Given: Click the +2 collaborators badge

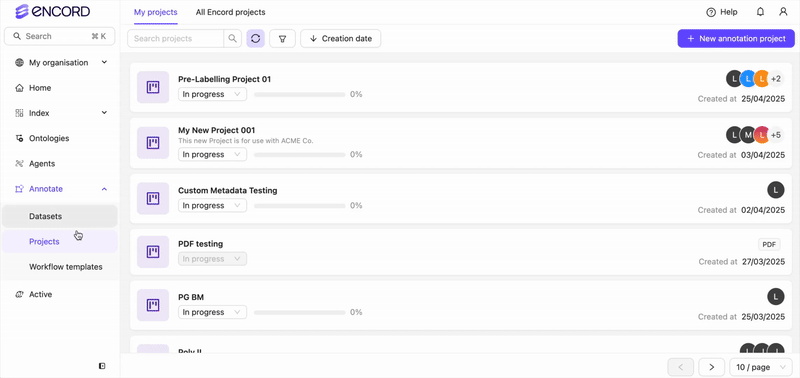Looking at the screenshot, I should (x=776, y=79).
